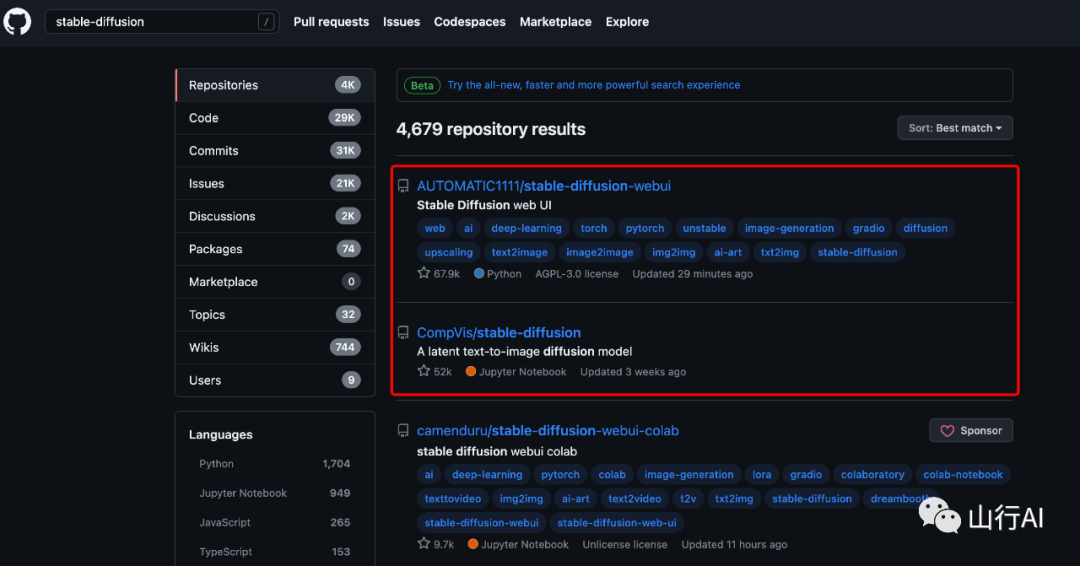Click the Sponsor button
Screen dimensions: 1080x566
point(970,431)
